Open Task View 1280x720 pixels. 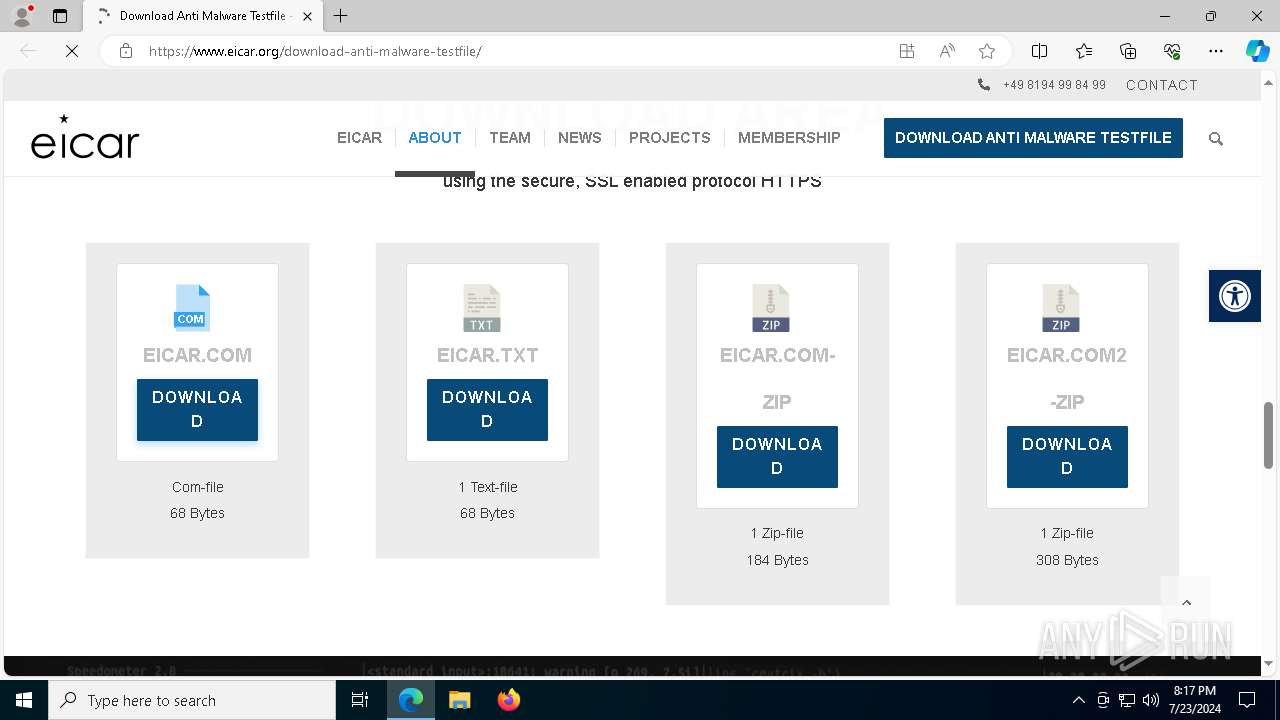click(x=360, y=700)
